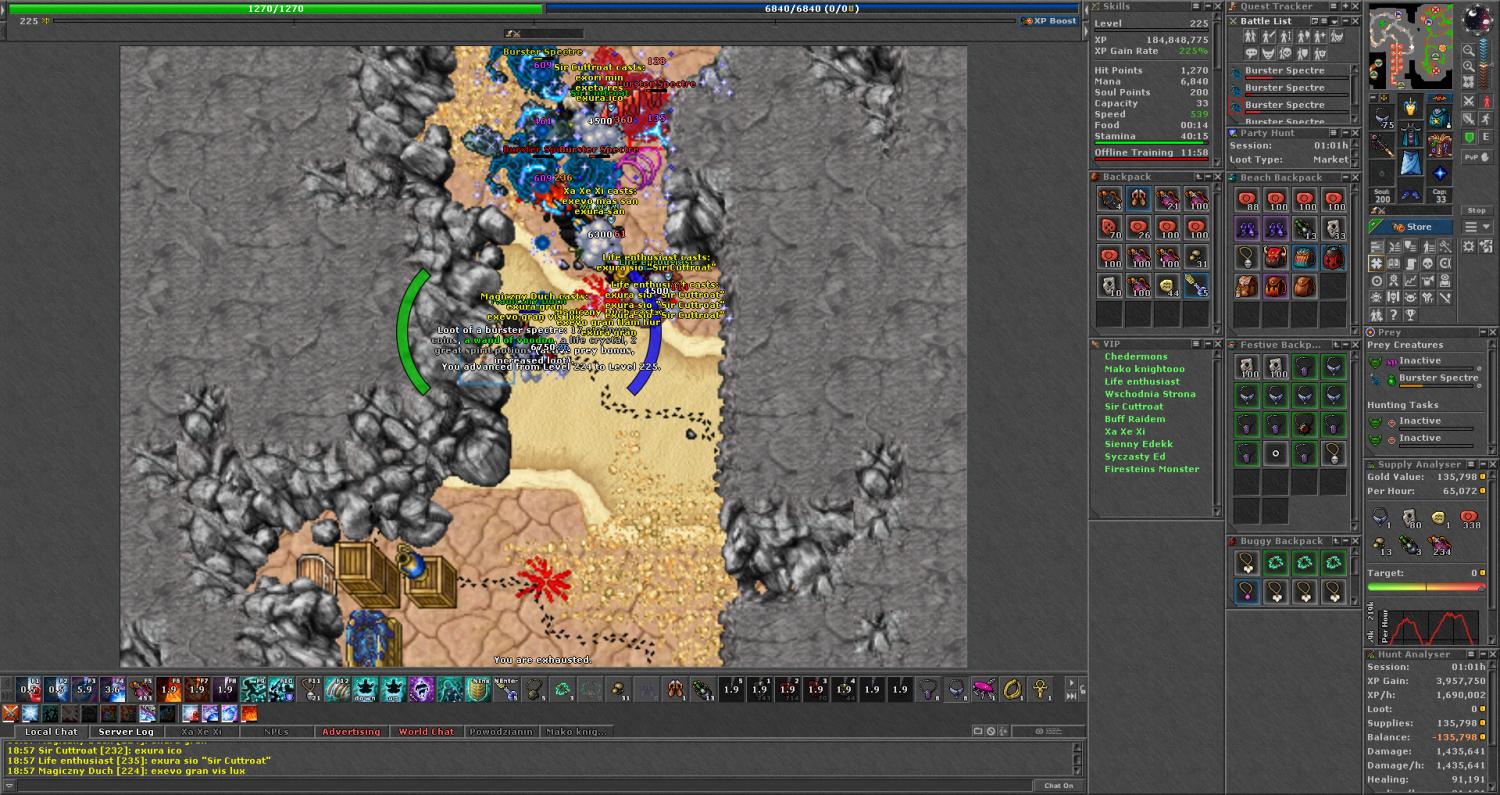The height and width of the screenshot is (795, 1500).
Task: Switch to Server Log tab
Action: tap(126, 732)
